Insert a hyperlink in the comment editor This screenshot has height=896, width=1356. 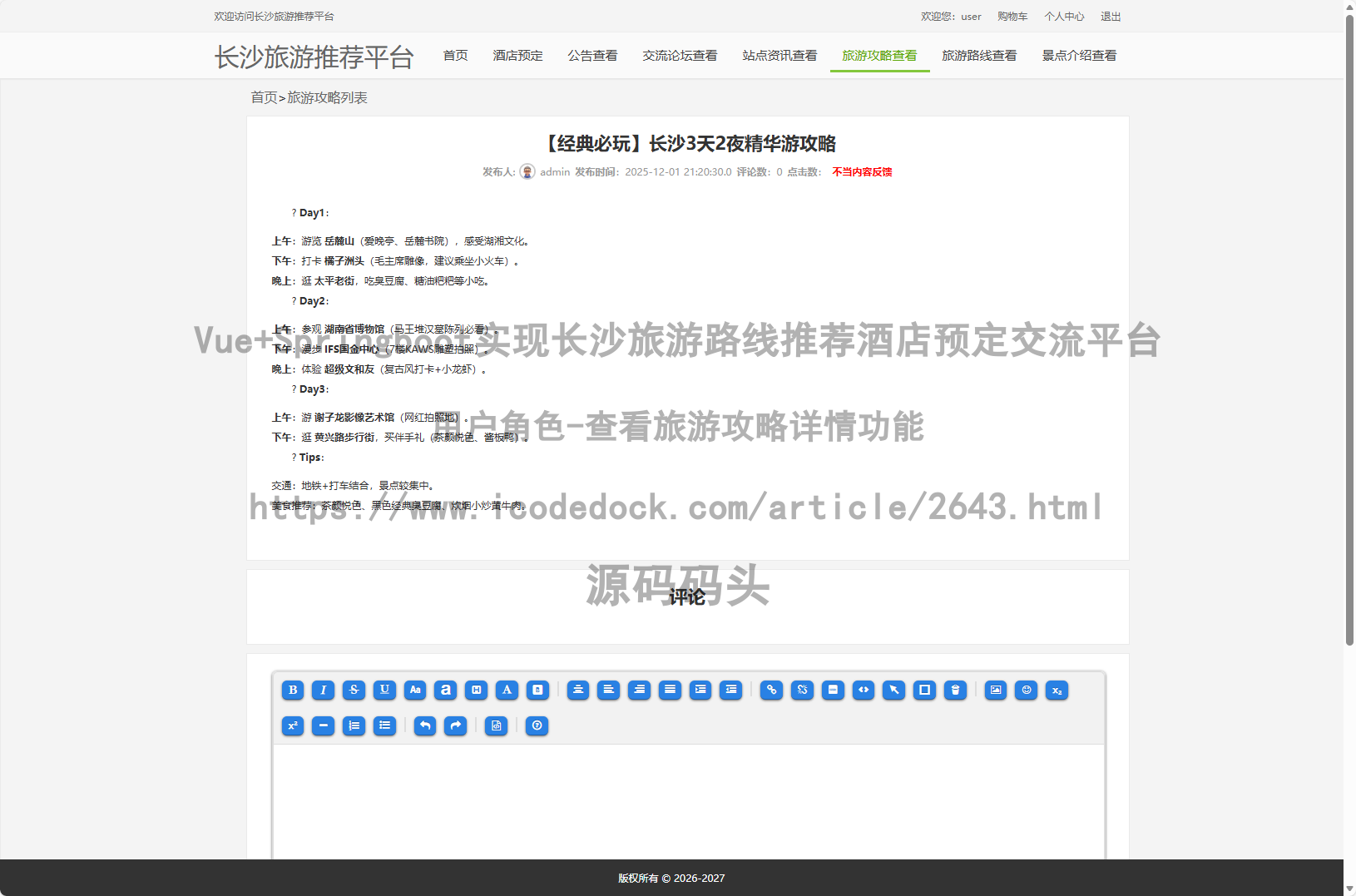coord(771,690)
